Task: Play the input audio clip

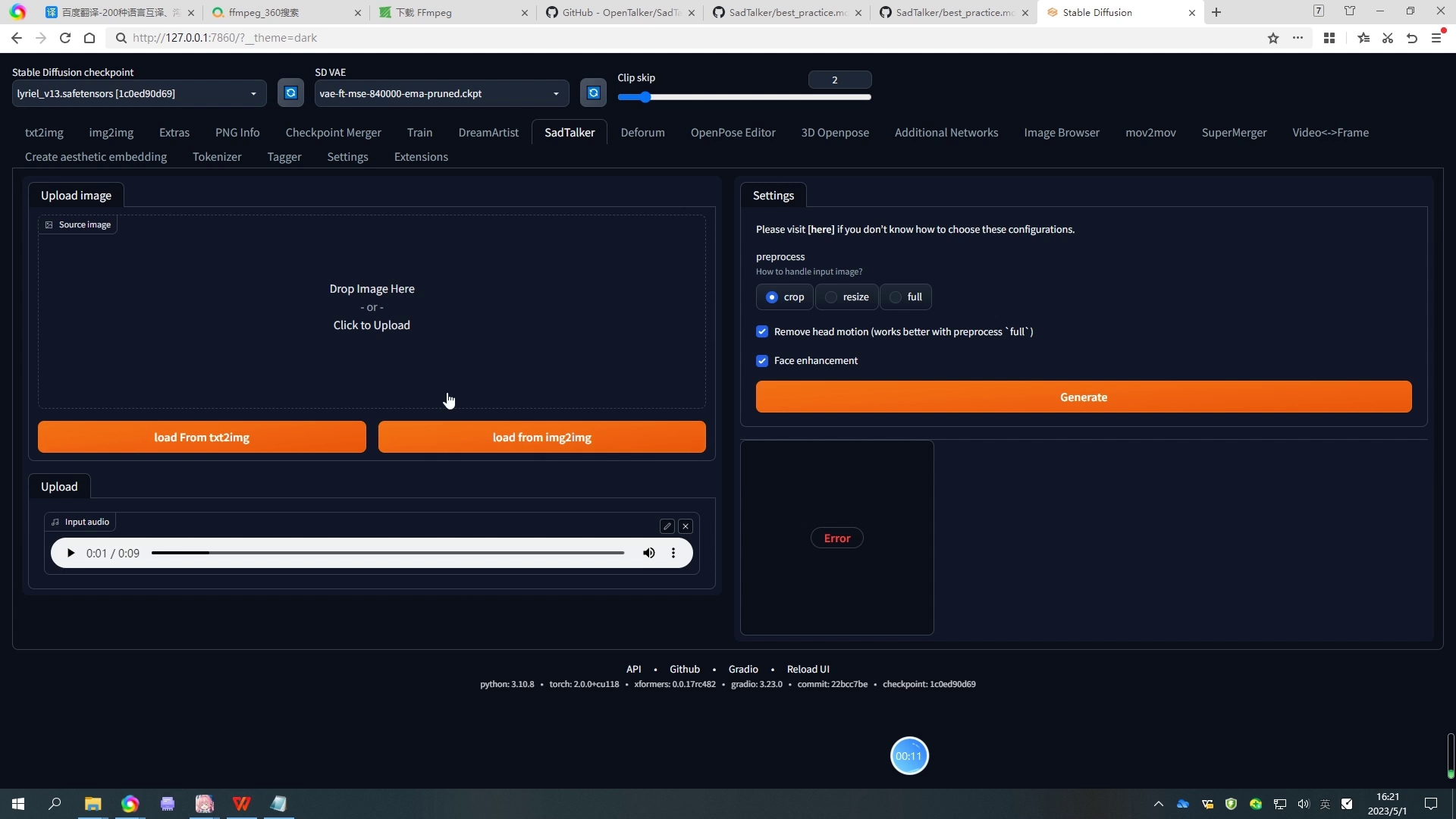Action: pos(71,554)
